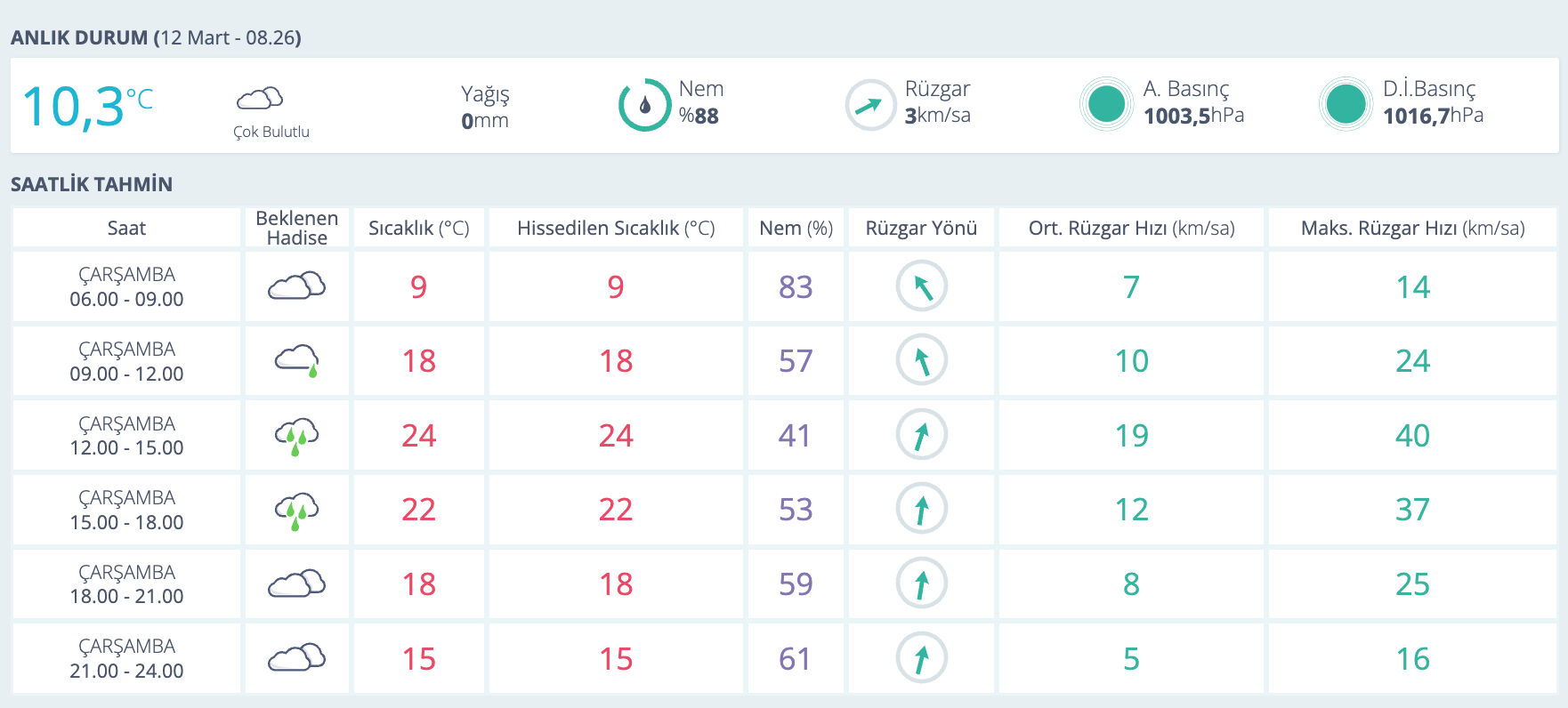Click the 12.00 - 15.00 heavy rain icon
Screen dimensions: 1568x708
(x=296, y=436)
